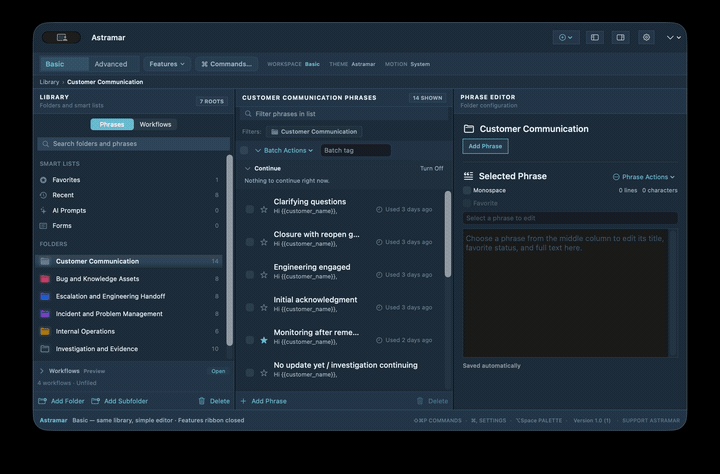Open the Phrase Actions dropdown
This screenshot has width=720, height=474.
[x=644, y=177]
